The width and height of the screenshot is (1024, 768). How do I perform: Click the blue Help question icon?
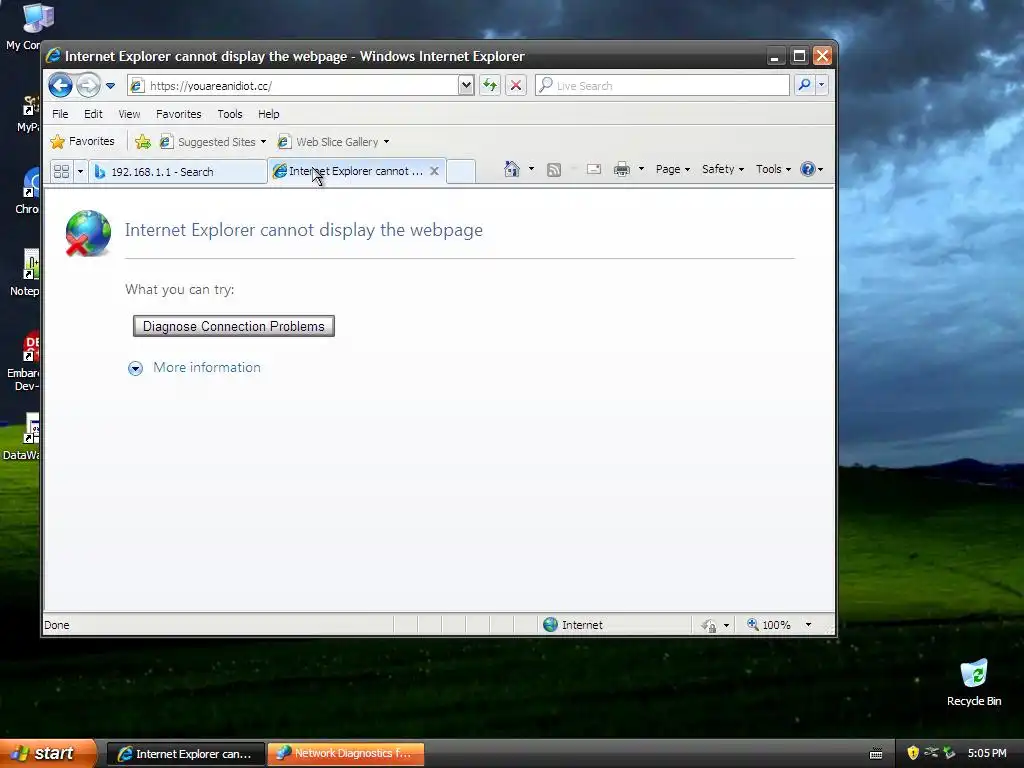click(808, 169)
